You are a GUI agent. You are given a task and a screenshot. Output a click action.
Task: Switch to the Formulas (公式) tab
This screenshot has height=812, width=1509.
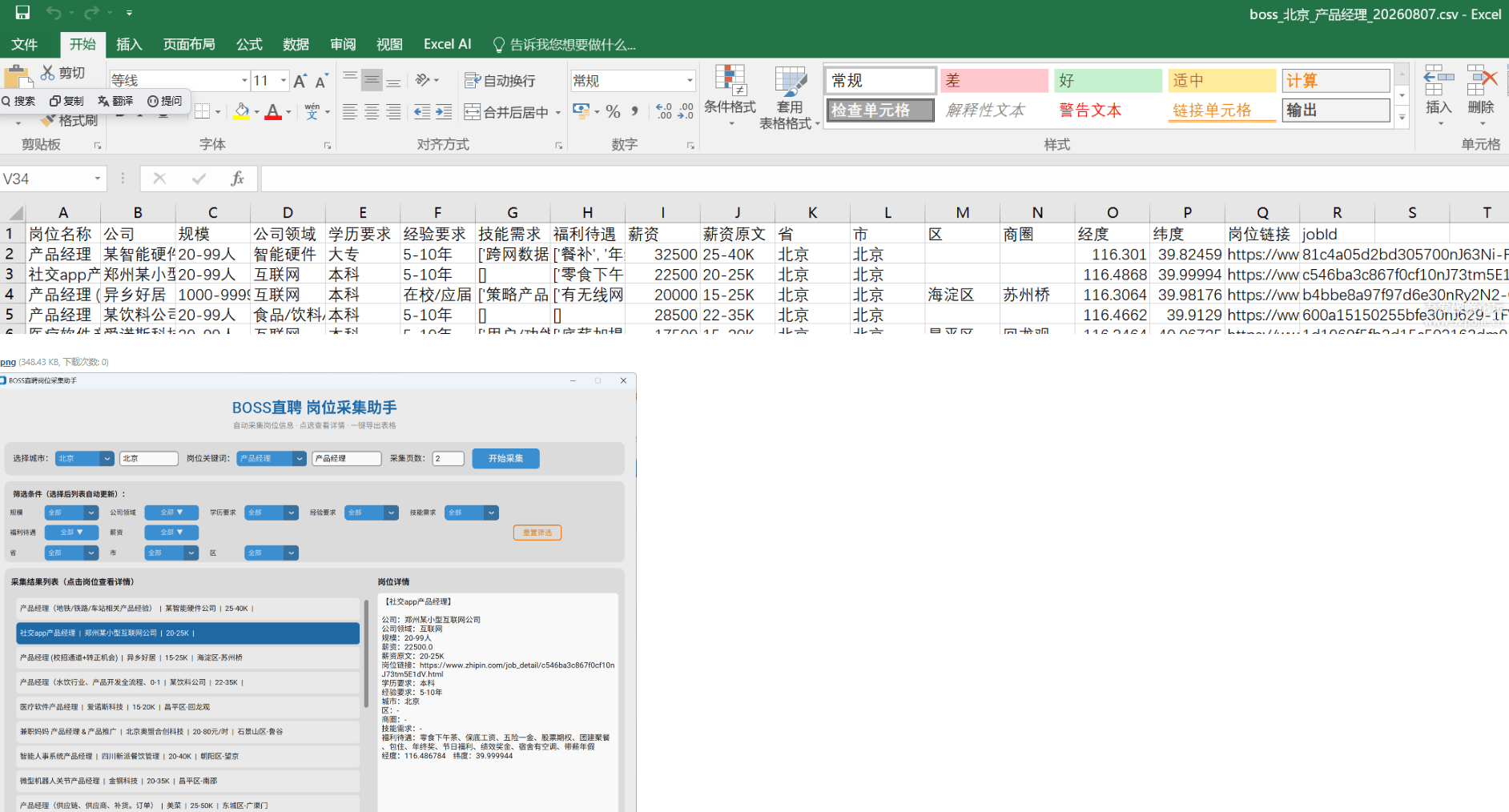[249, 45]
